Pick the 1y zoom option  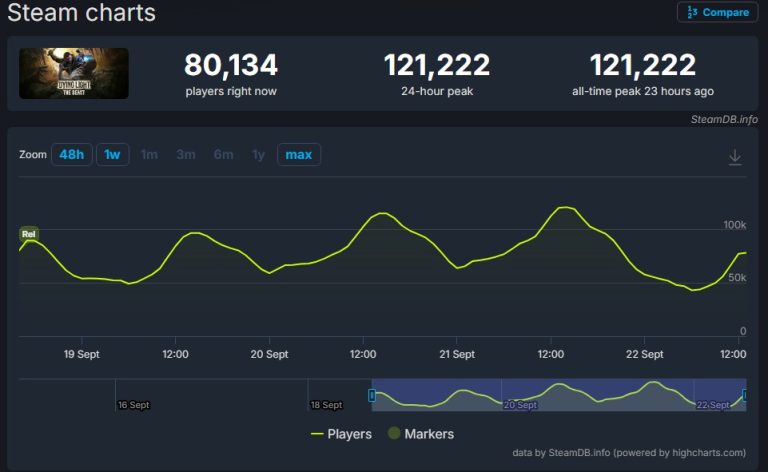pos(258,155)
